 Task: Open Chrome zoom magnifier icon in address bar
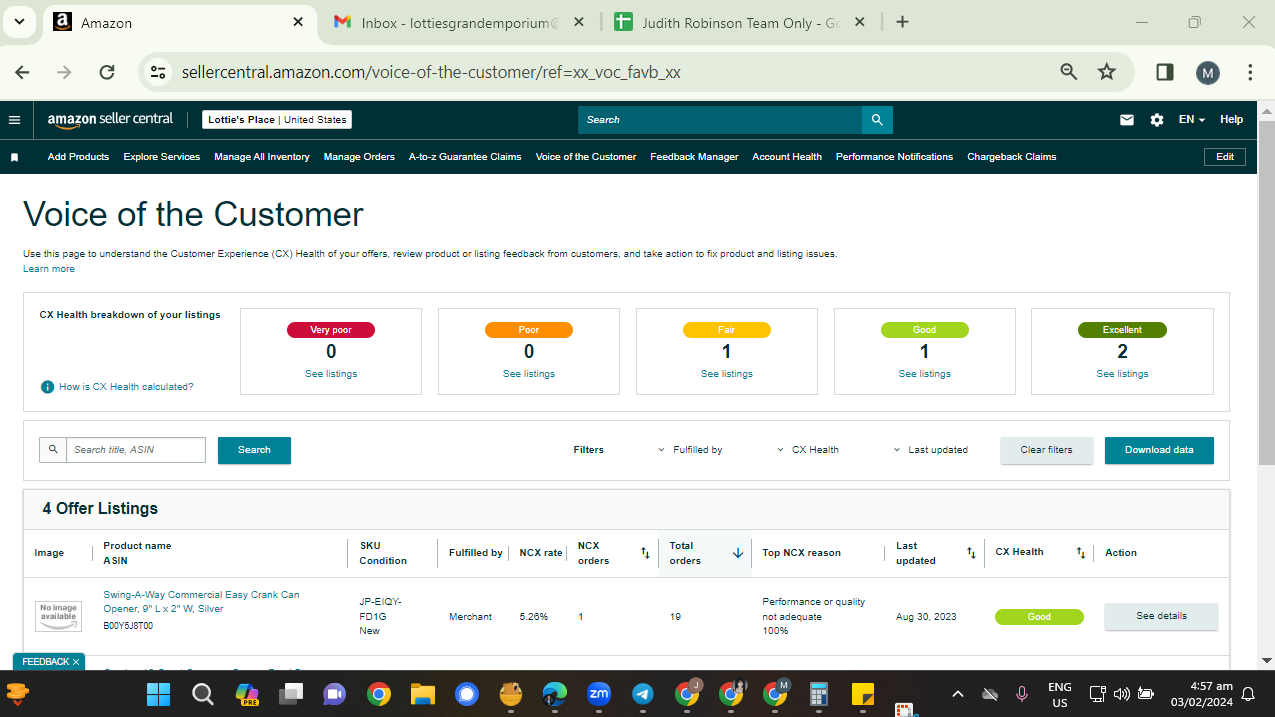[x=1069, y=72]
